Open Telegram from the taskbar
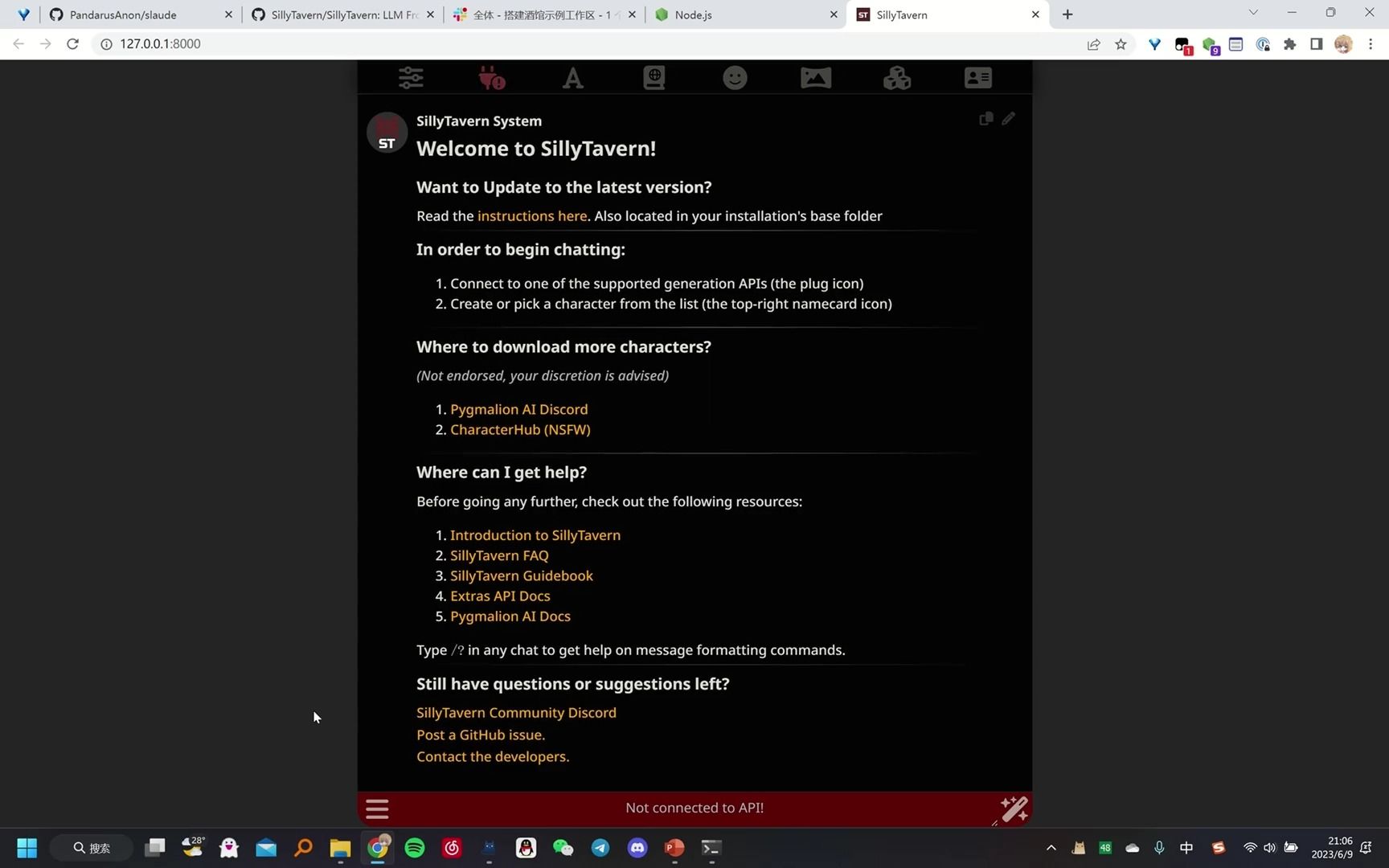The height and width of the screenshot is (868, 1389). 600,848
